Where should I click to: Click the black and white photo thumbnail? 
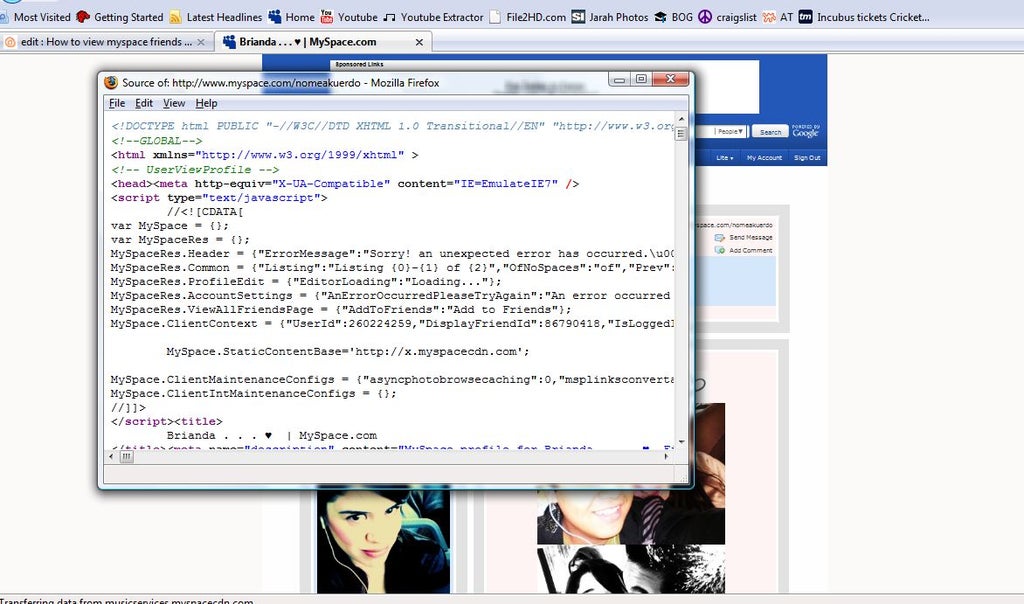click(631, 570)
